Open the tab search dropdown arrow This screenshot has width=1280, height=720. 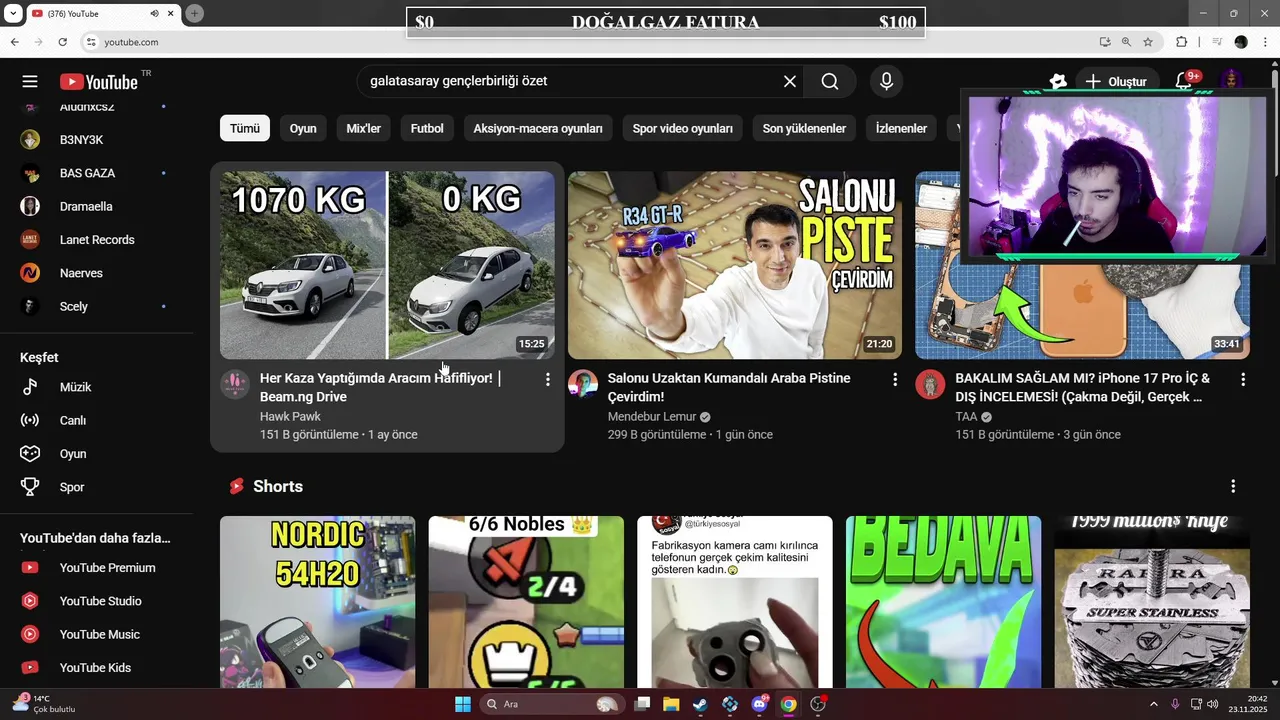(13, 13)
